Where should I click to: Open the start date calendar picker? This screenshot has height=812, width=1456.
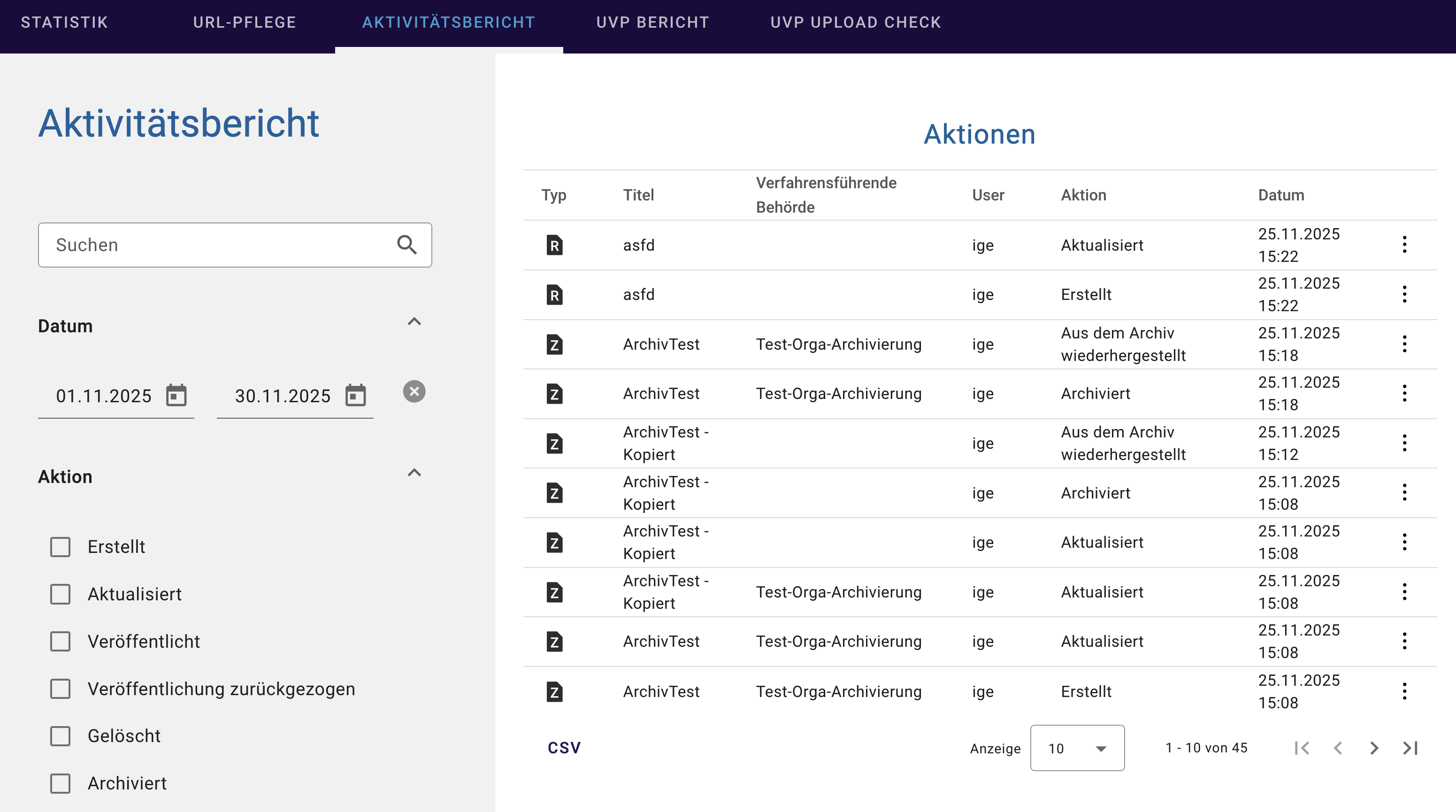pos(176,395)
